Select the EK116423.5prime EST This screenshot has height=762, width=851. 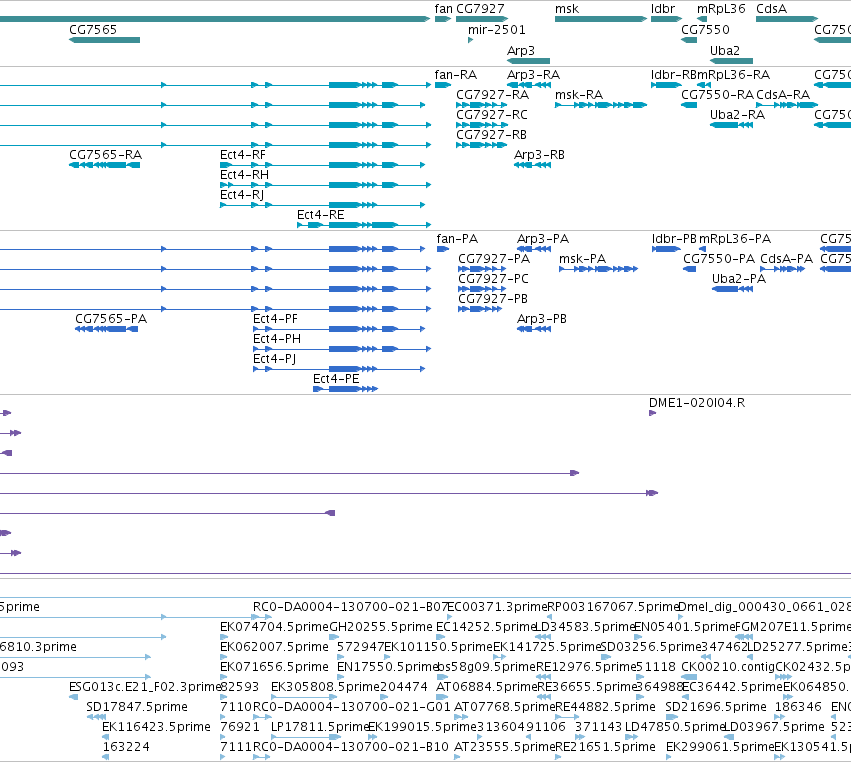tap(105, 737)
